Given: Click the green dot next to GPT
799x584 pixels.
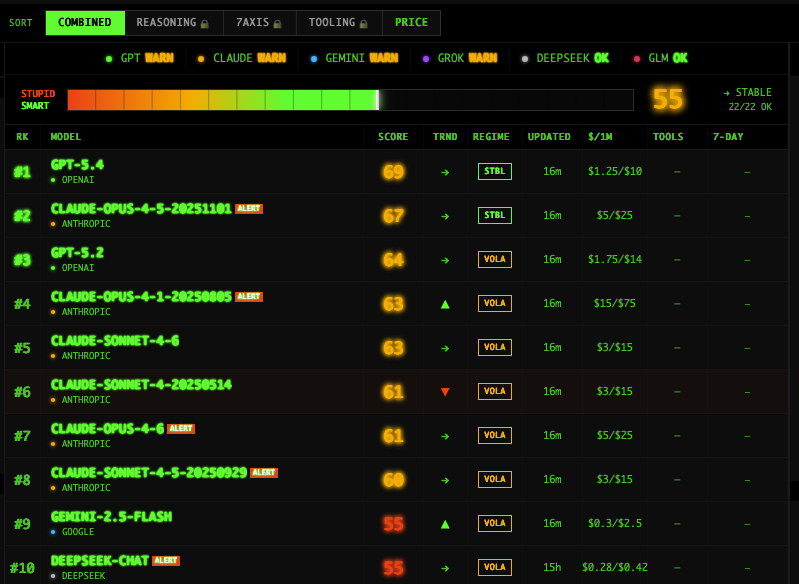Looking at the screenshot, I should click(109, 59).
